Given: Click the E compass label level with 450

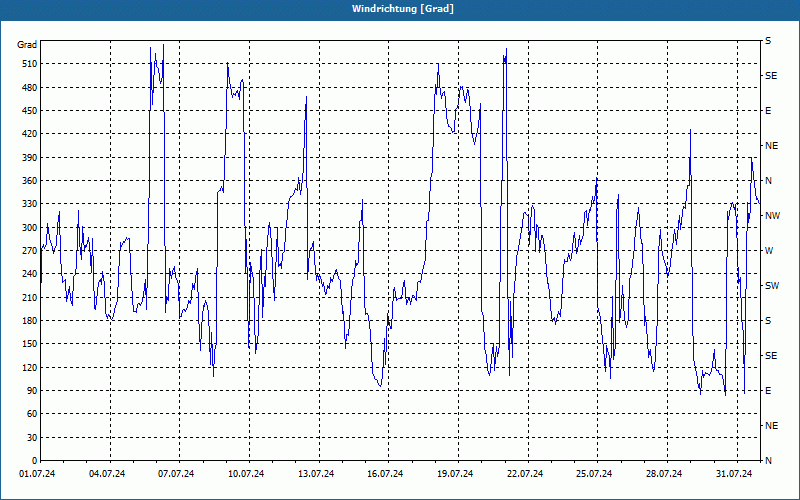Looking at the screenshot, I should (x=768, y=111).
